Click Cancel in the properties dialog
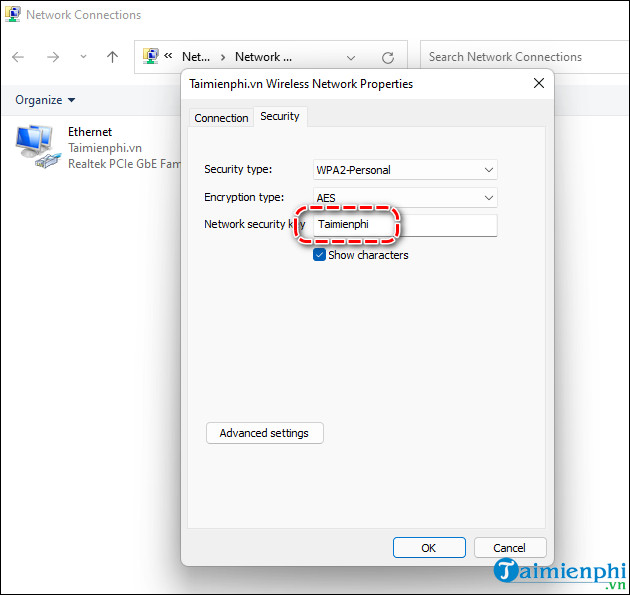 tap(510, 548)
